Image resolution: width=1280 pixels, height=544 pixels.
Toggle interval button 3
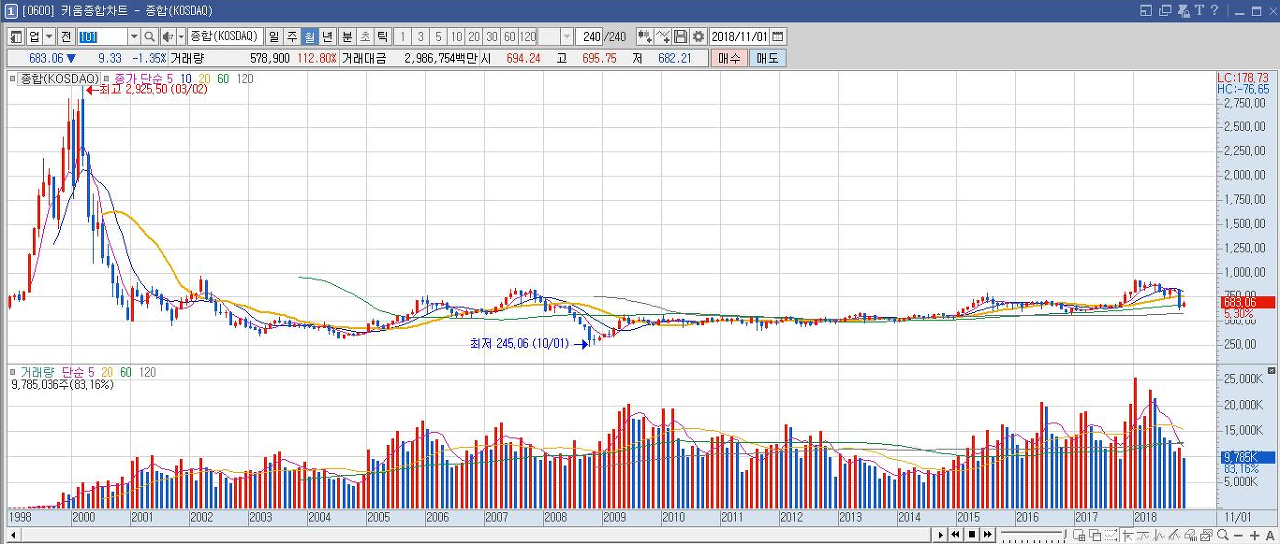[x=420, y=37]
